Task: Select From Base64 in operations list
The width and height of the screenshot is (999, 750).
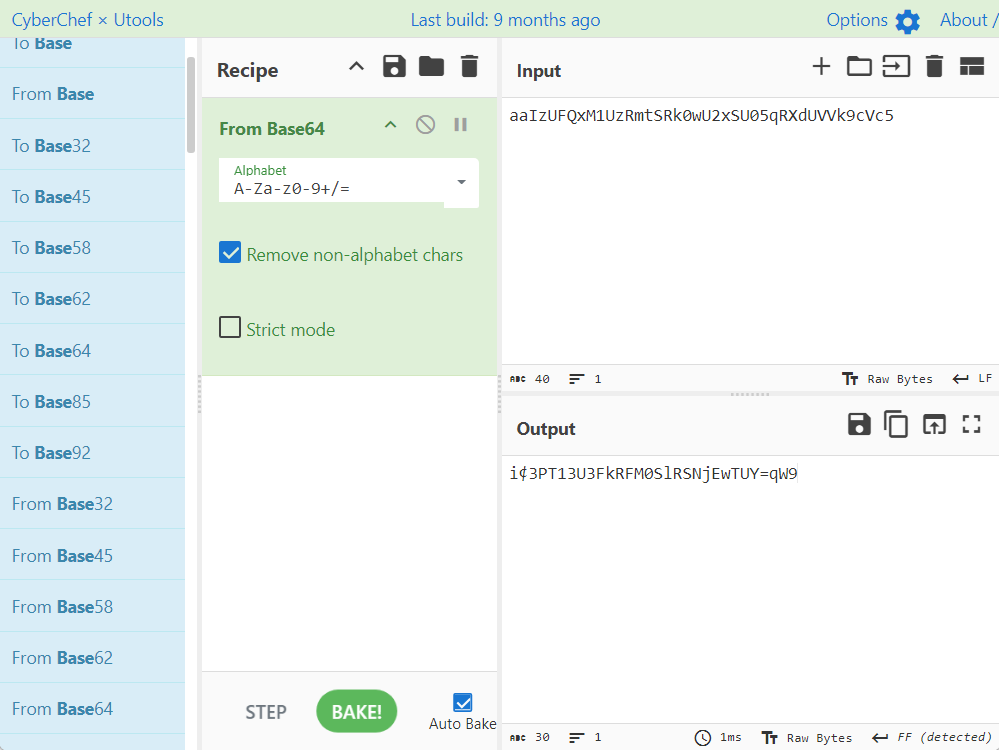Action: (x=92, y=709)
